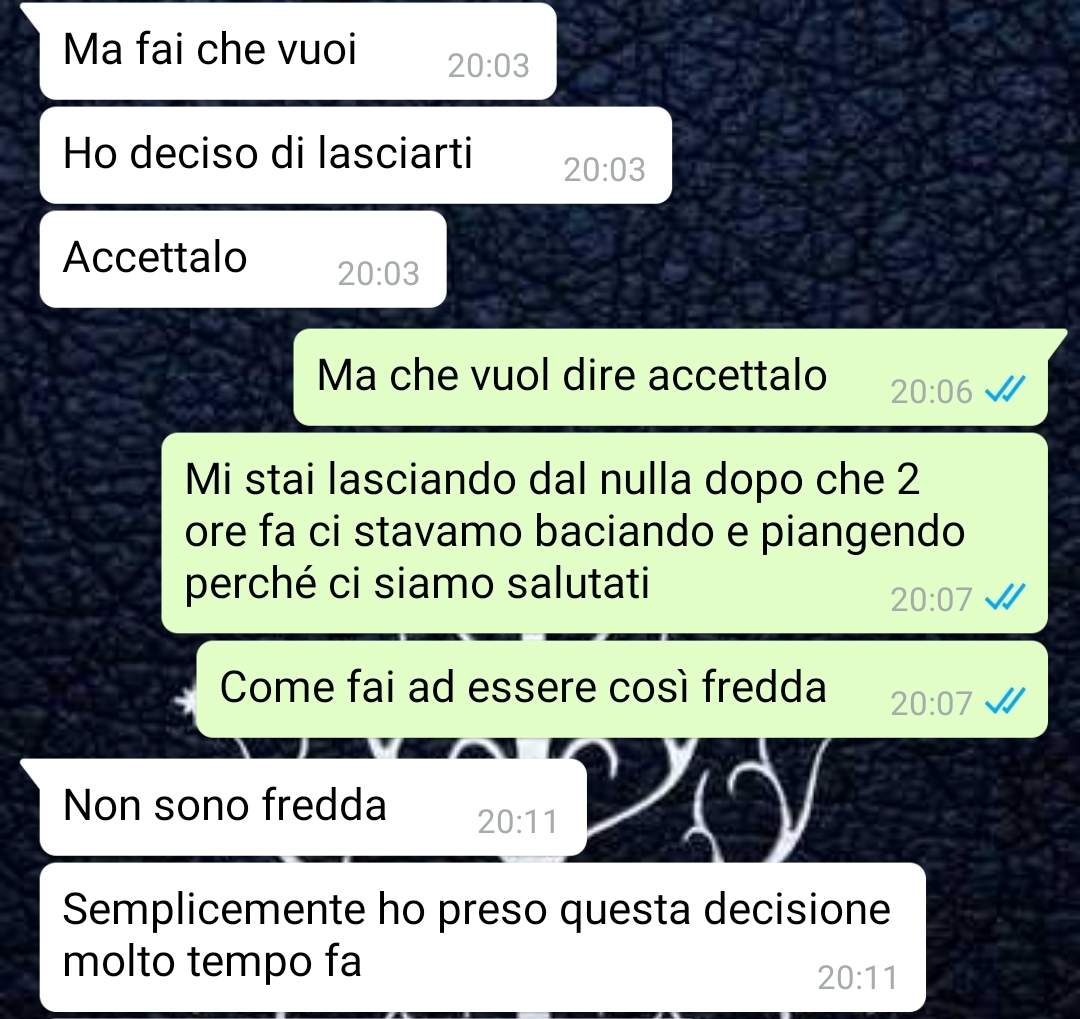Tap the blue double-check icon next to 20:07 on the long message
The height and width of the screenshot is (1019, 1080).
(1006, 598)
